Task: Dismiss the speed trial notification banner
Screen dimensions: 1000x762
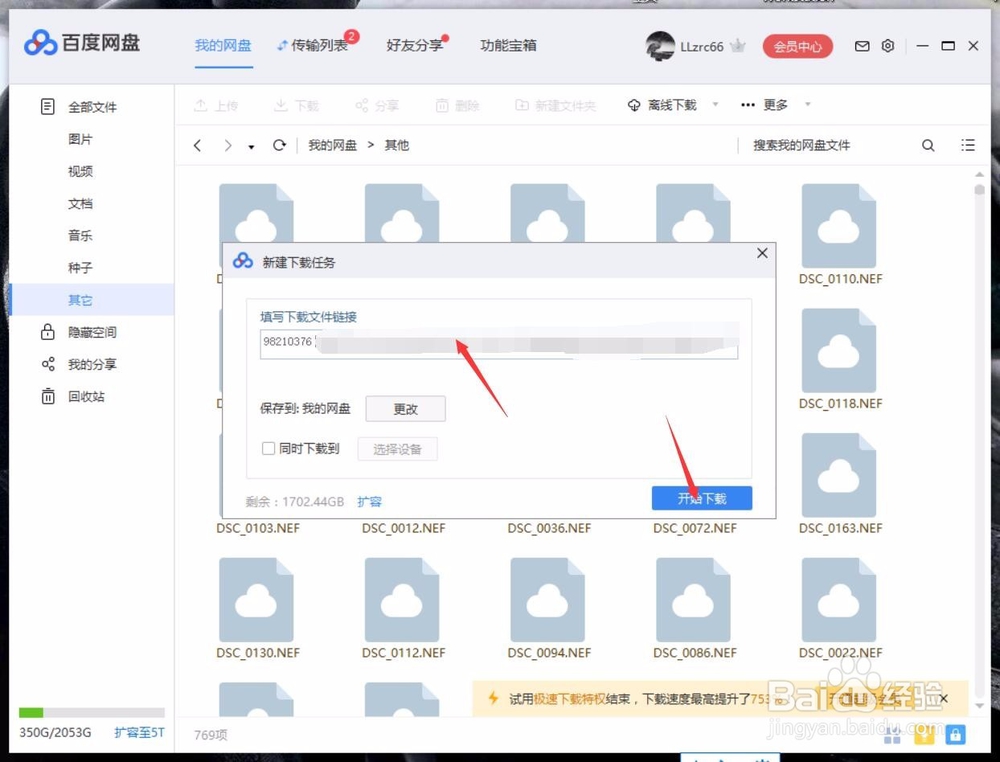Action: pos(943,698)
